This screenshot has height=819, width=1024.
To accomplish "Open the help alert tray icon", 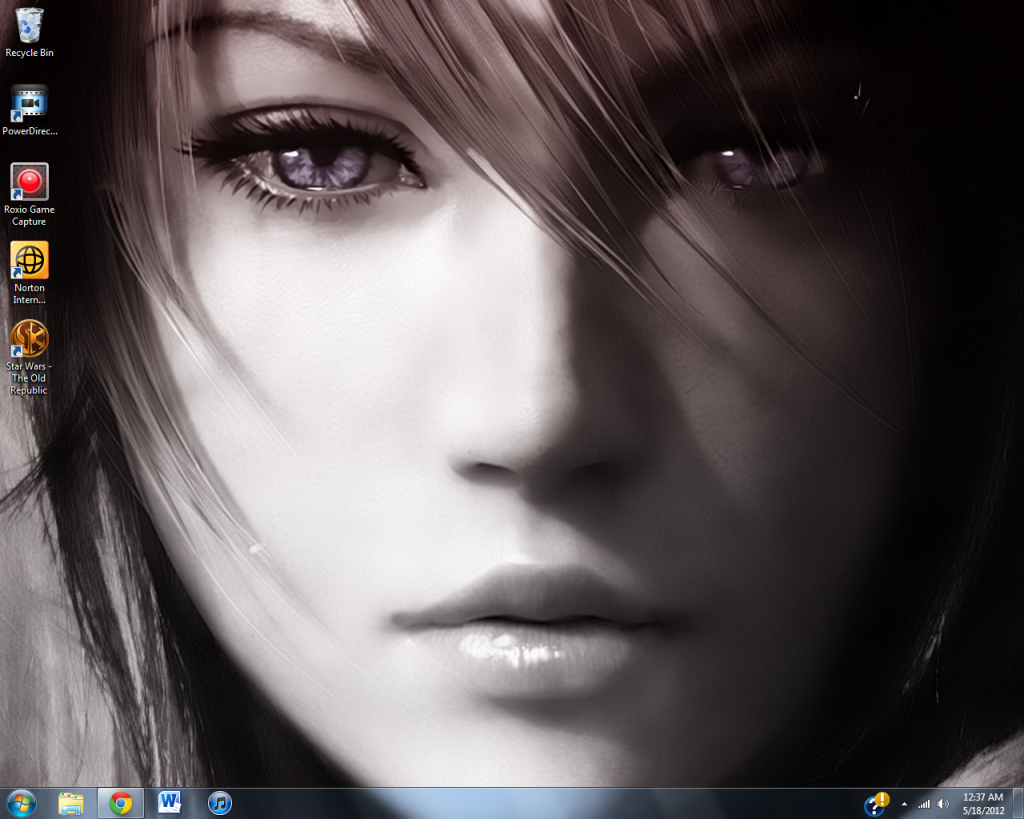I will click(x=876, y=804).
